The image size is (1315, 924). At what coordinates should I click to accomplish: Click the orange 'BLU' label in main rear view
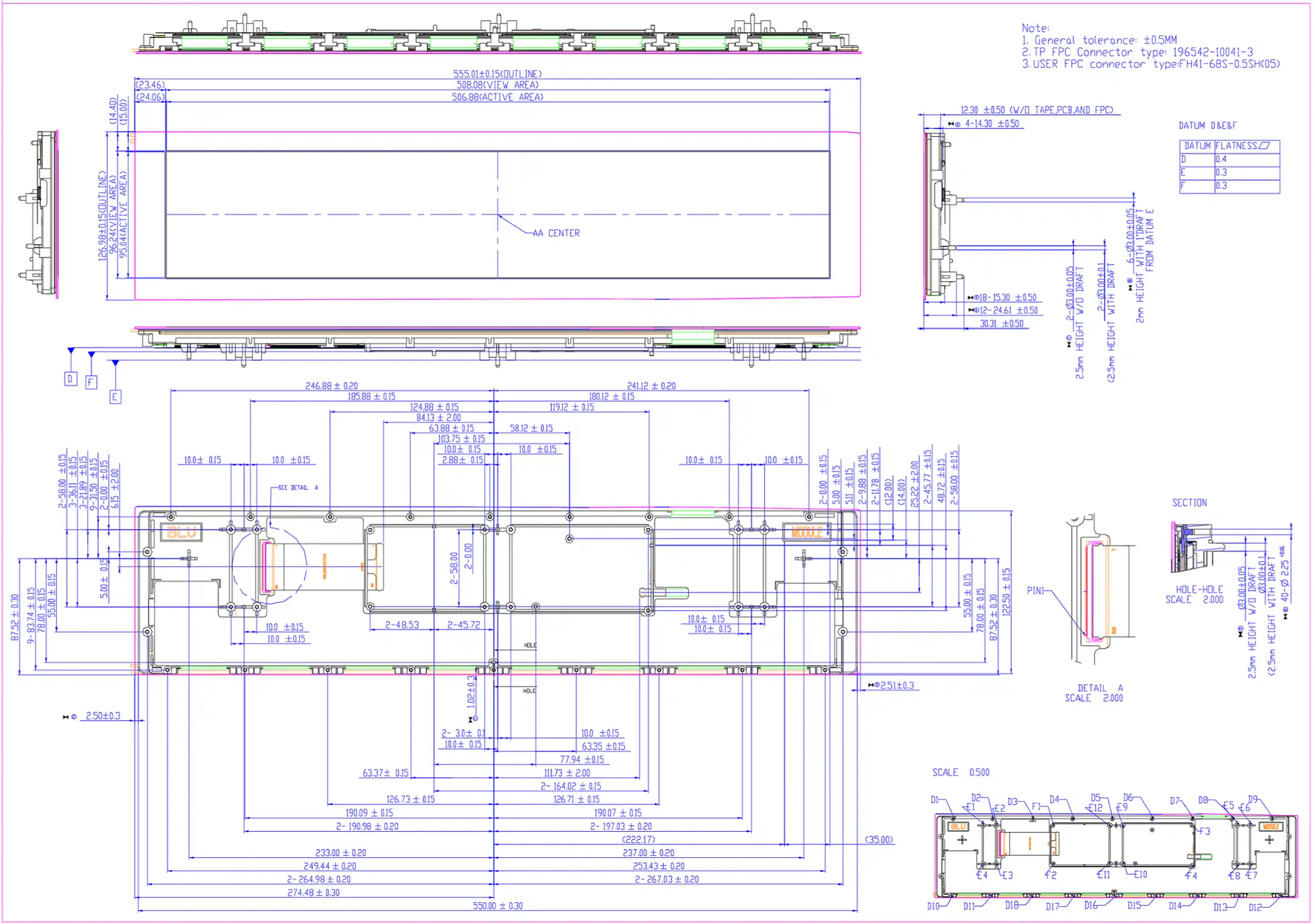pos(181,533)
